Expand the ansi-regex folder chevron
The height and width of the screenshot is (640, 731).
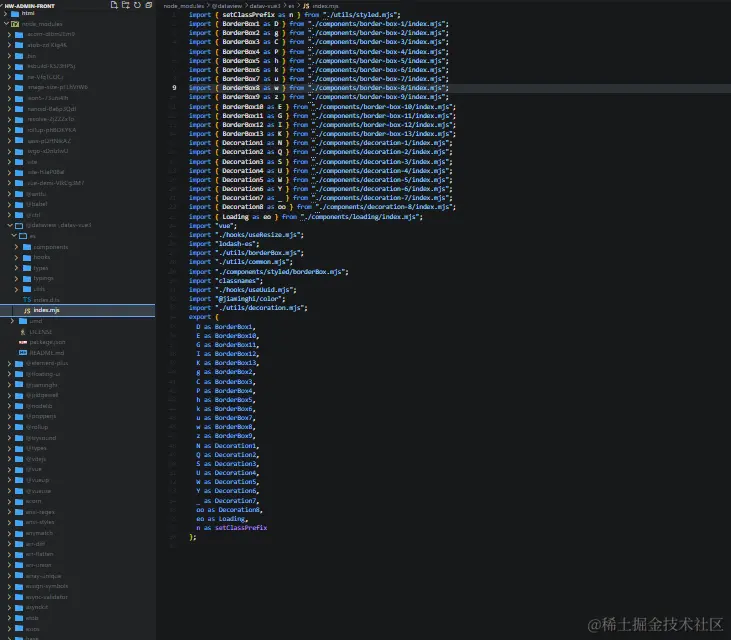click(9, 512)
